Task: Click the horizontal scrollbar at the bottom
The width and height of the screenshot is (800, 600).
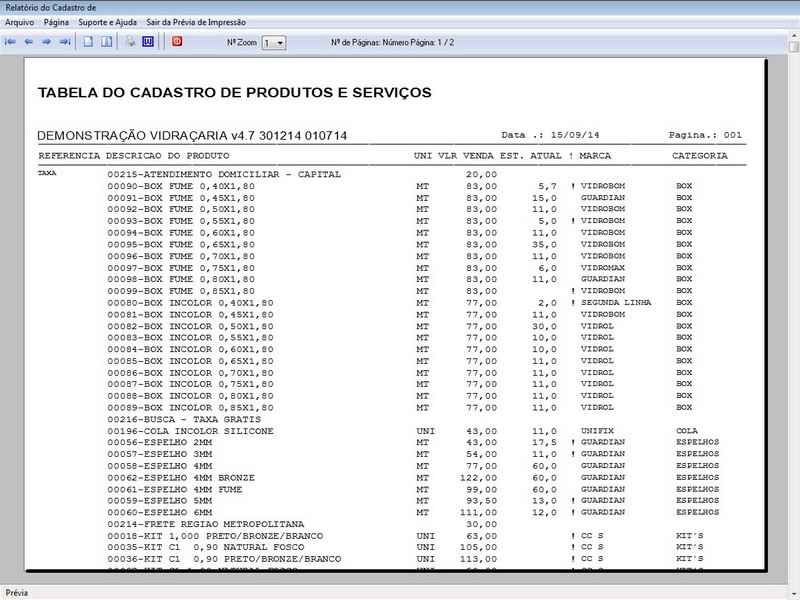Action: [400, 576]
